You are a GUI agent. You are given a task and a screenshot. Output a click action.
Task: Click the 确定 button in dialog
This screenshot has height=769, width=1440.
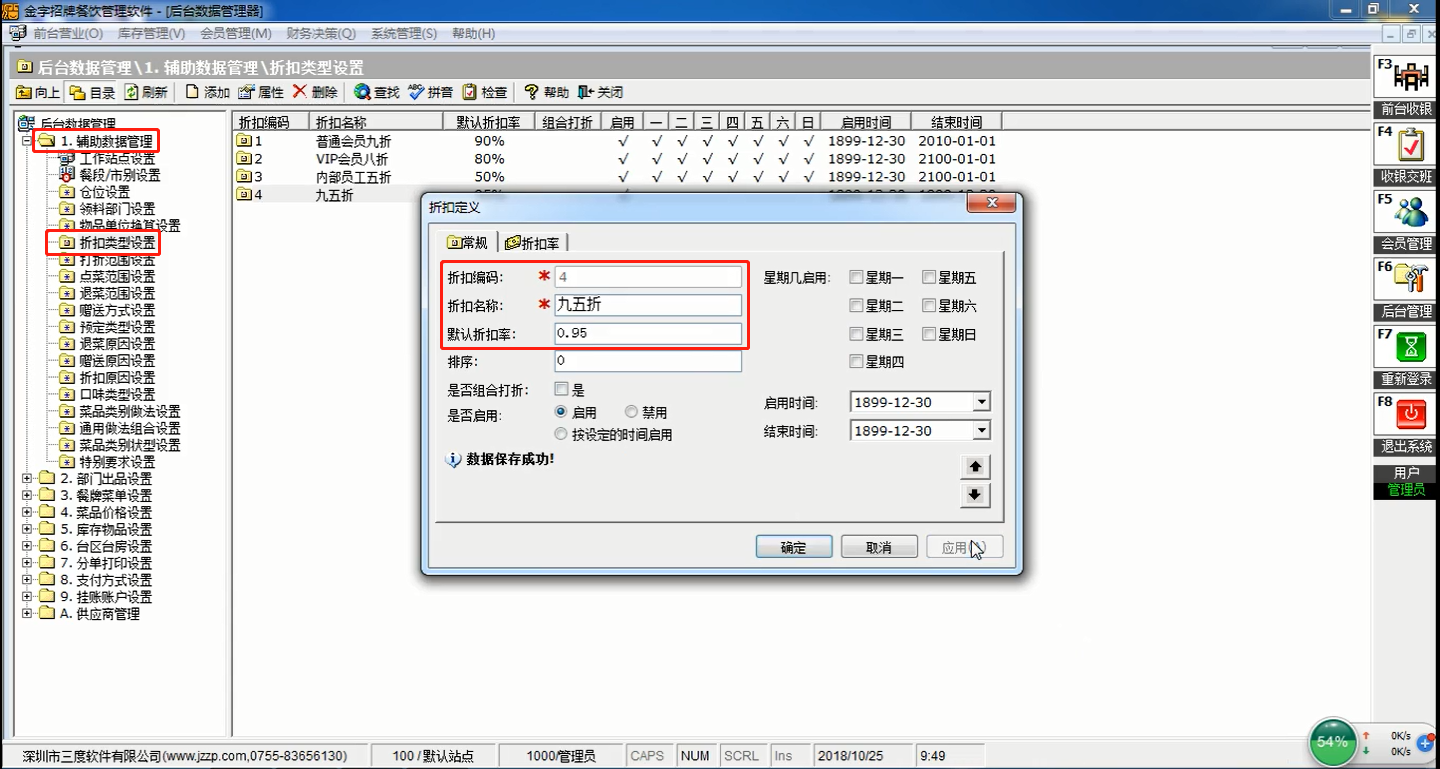794,547
